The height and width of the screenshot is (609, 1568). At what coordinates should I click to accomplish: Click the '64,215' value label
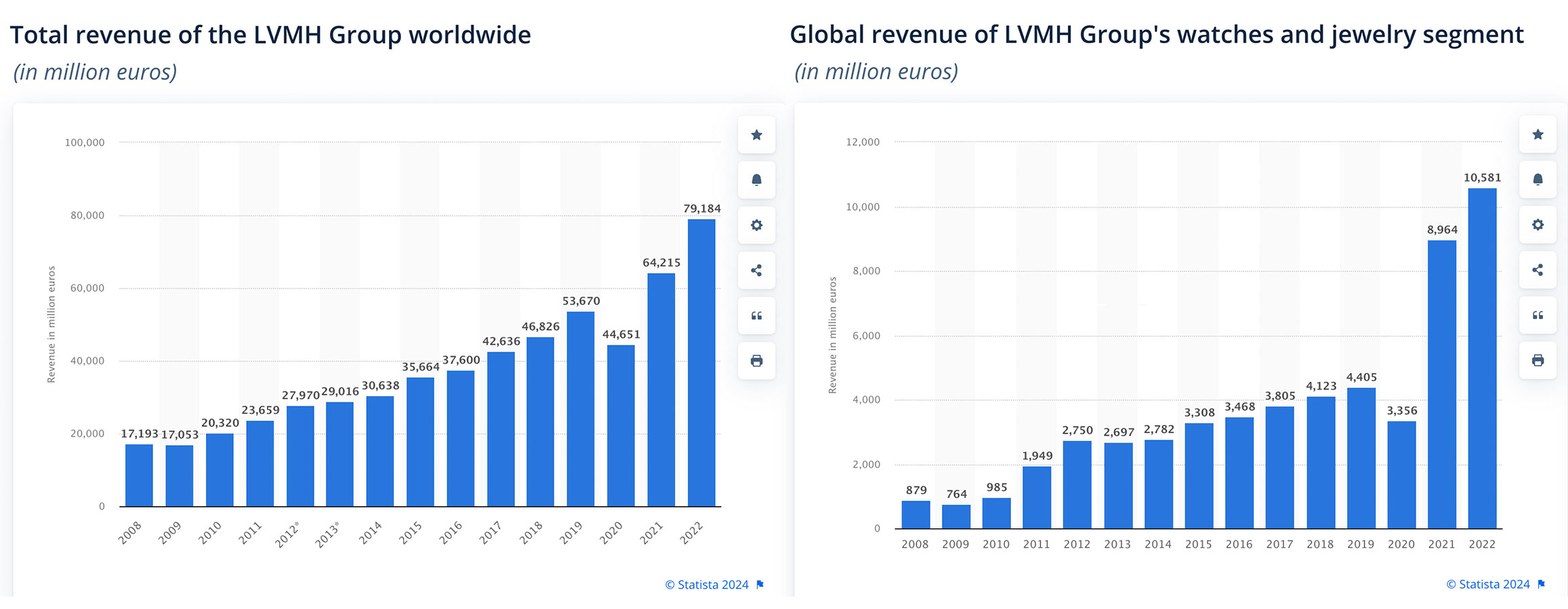point(661,262)
